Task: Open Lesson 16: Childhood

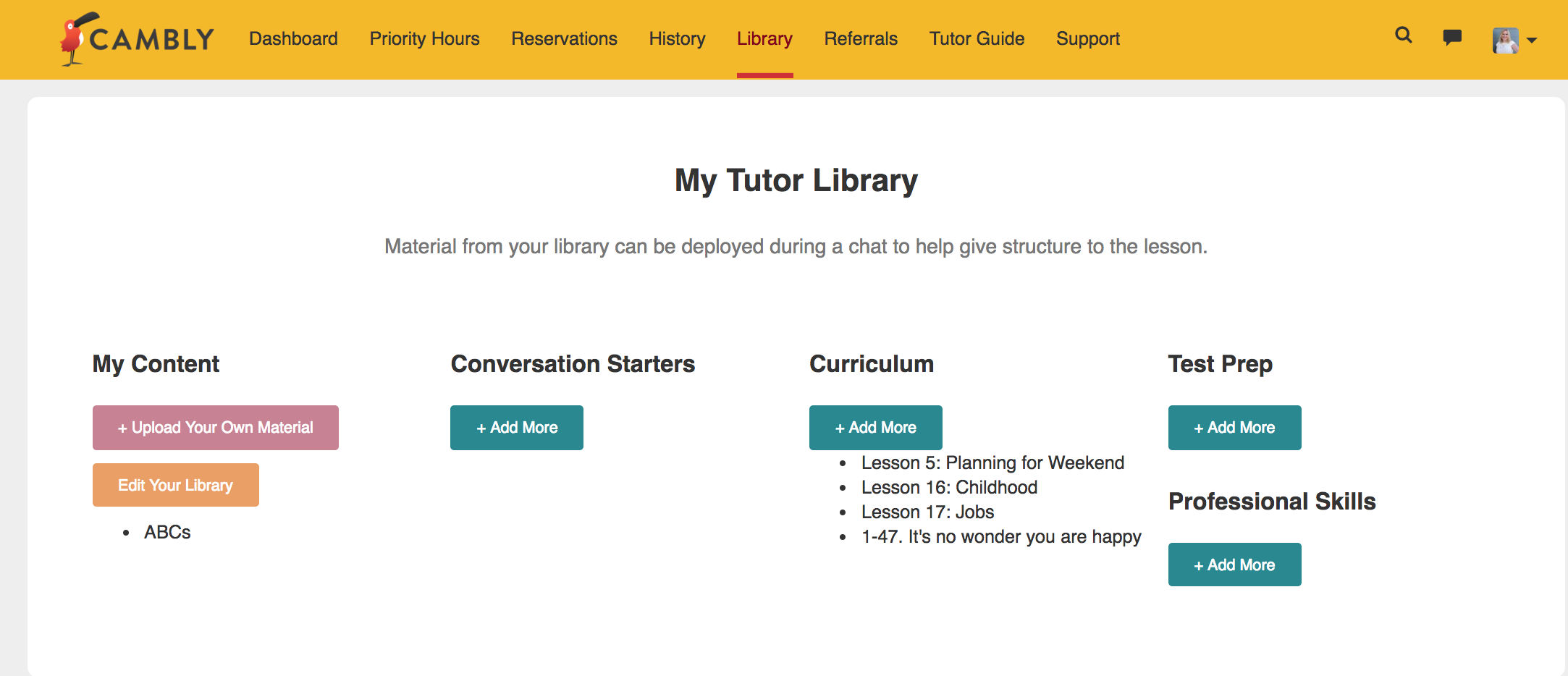Action: (949, 487)
